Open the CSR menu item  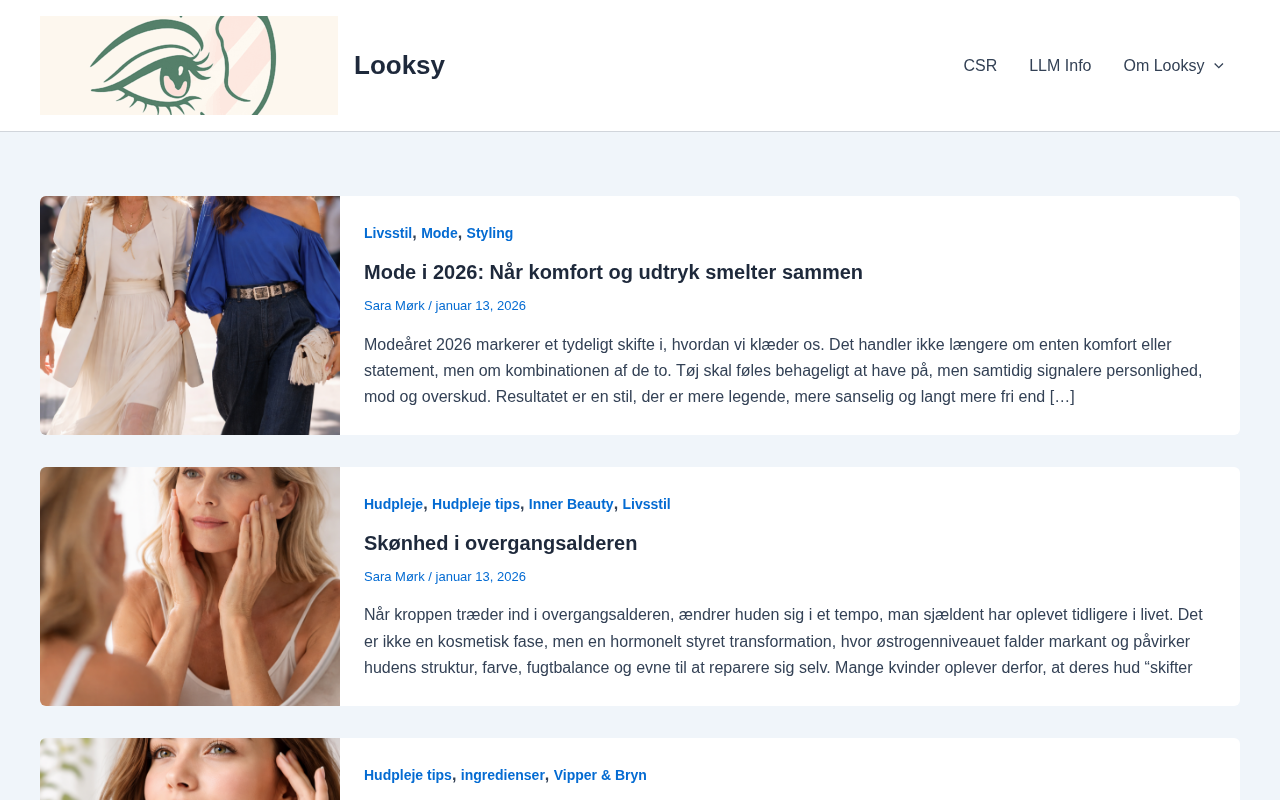[980, 66]
